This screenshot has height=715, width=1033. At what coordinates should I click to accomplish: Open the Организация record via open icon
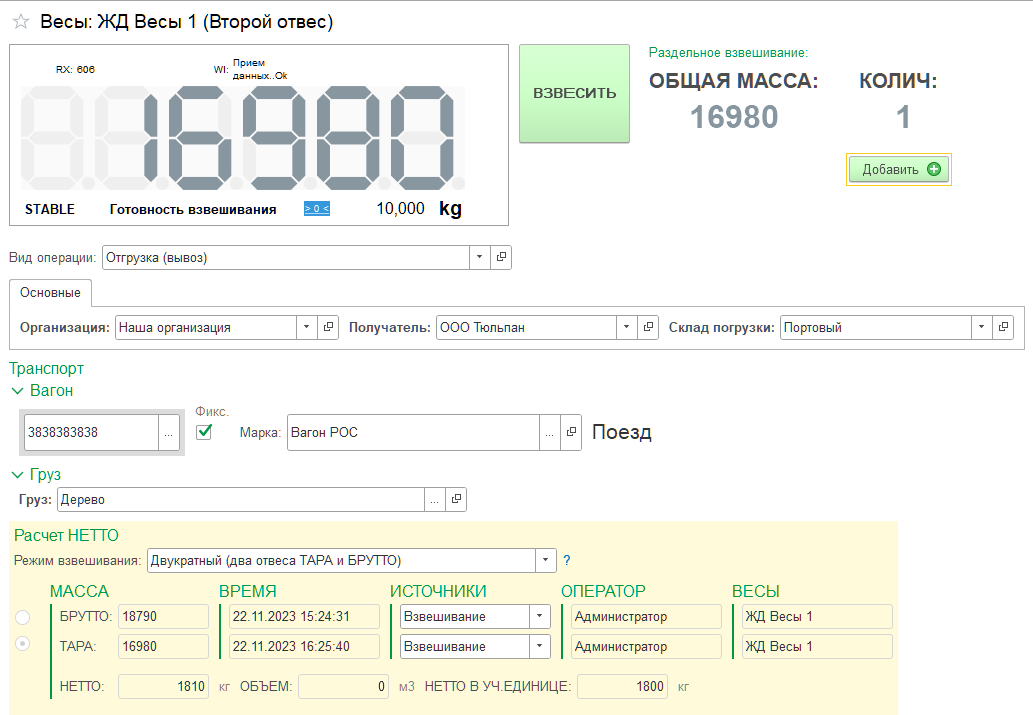point(328,327)
